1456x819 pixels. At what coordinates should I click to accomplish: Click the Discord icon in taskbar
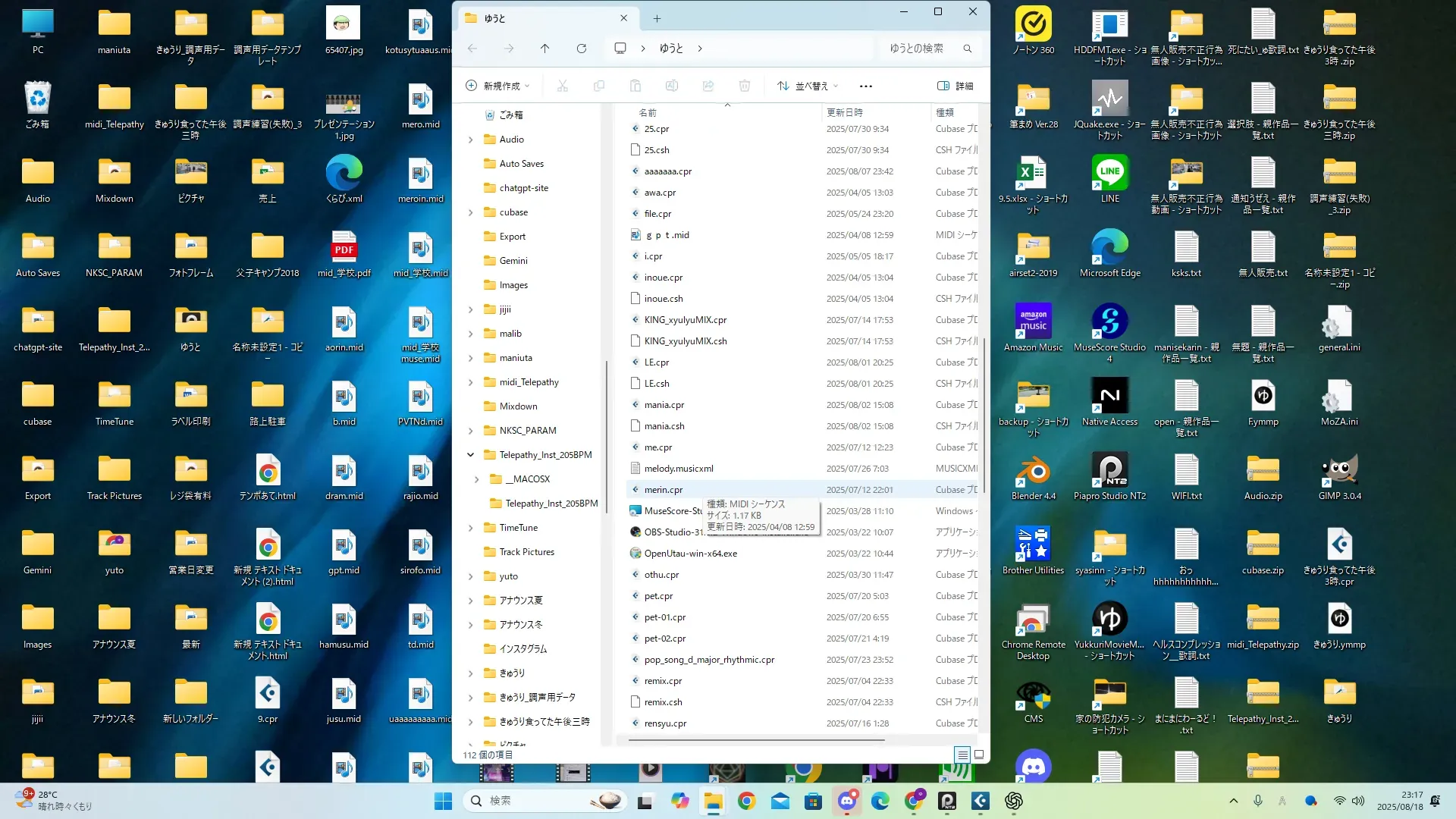tap(847, 801)
